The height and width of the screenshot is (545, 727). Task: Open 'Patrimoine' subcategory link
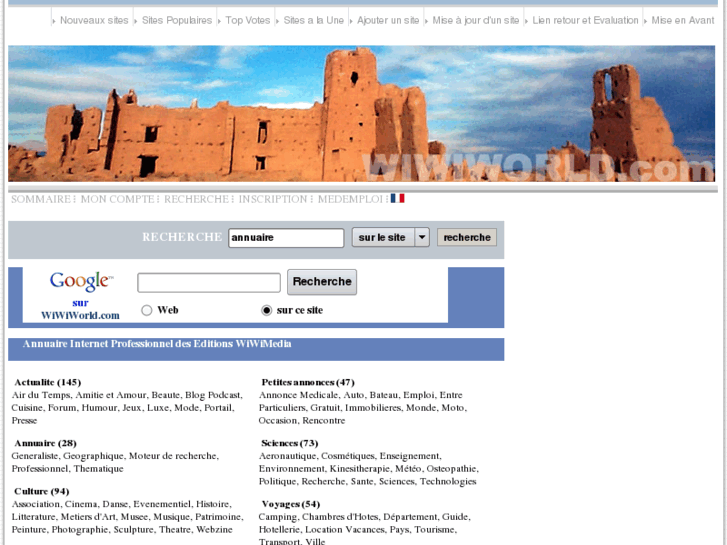coord(218,517)
